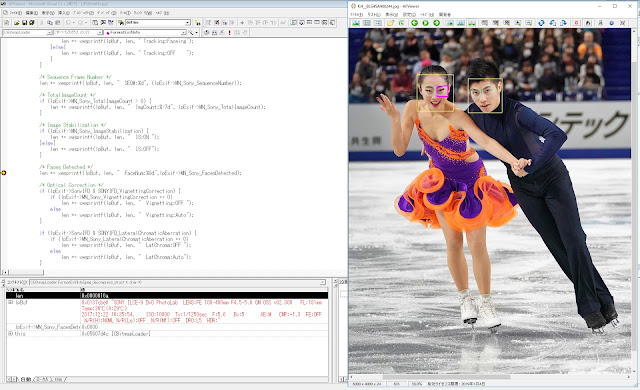
Task: Click the blue rotate icon in image viewer toolbar
Action: (541, 23)
